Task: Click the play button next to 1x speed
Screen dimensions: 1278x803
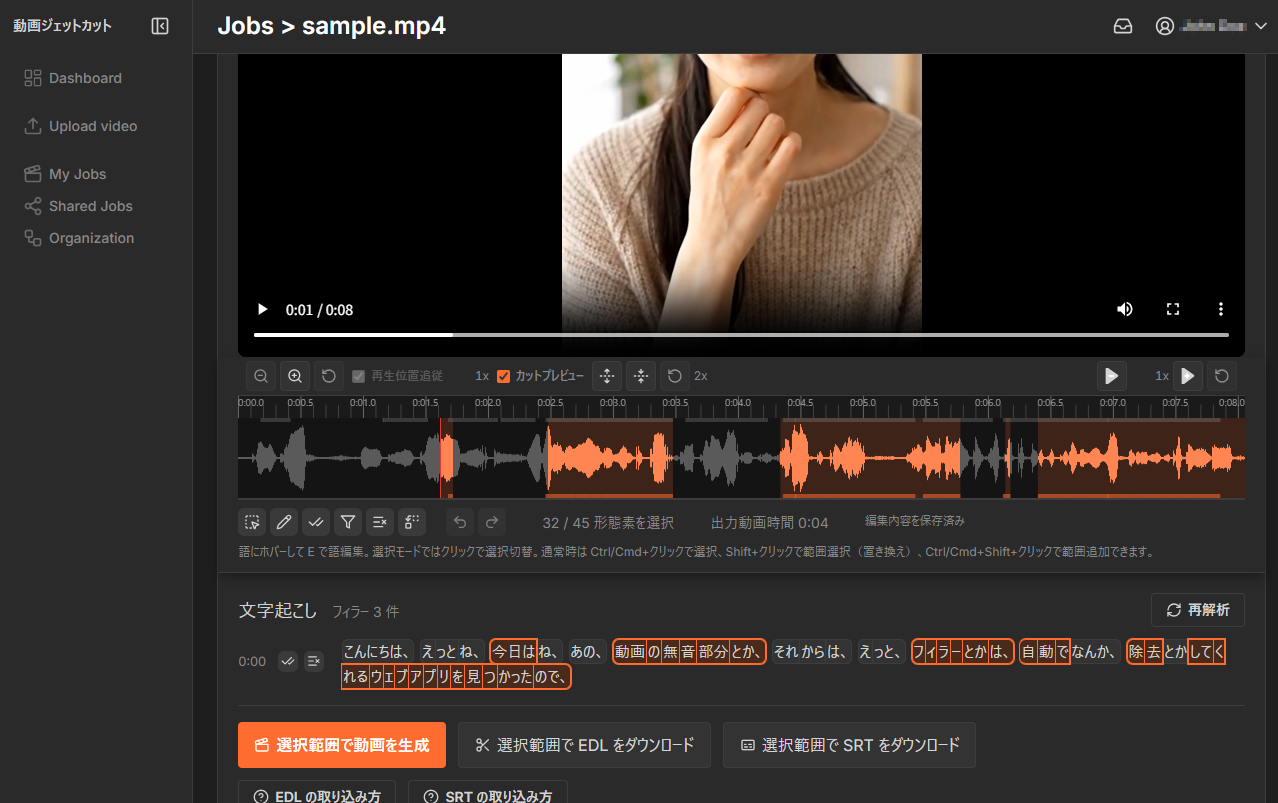Action: (1188, 376)
